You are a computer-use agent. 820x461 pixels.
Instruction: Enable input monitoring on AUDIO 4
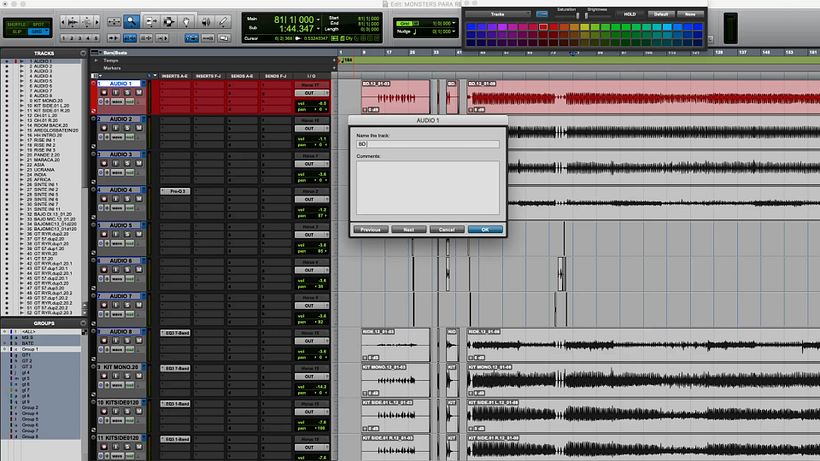(x=115, y=199)
